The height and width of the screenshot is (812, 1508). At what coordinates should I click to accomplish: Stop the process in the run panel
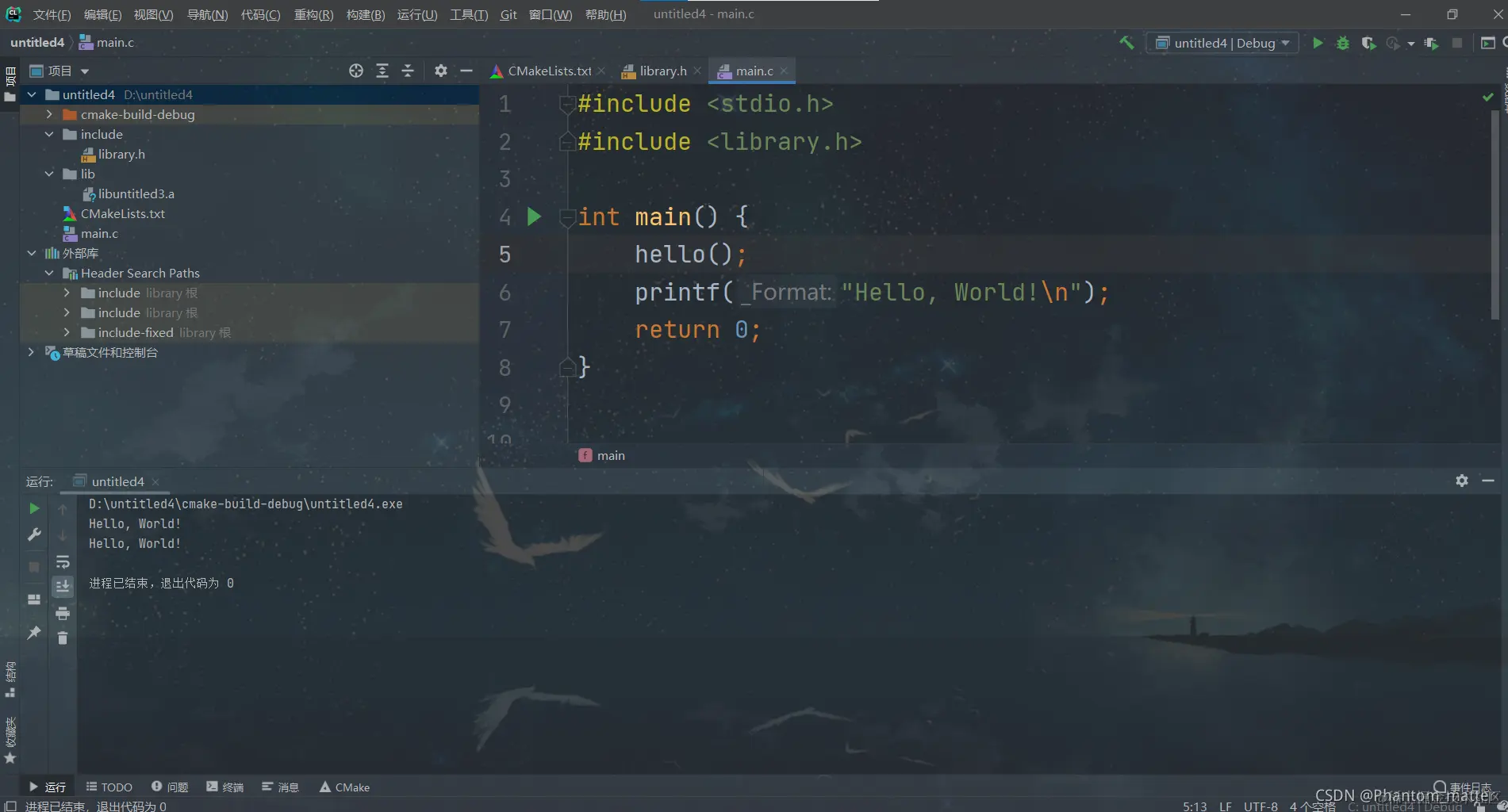pyautogui.click(x=34, y=567)
